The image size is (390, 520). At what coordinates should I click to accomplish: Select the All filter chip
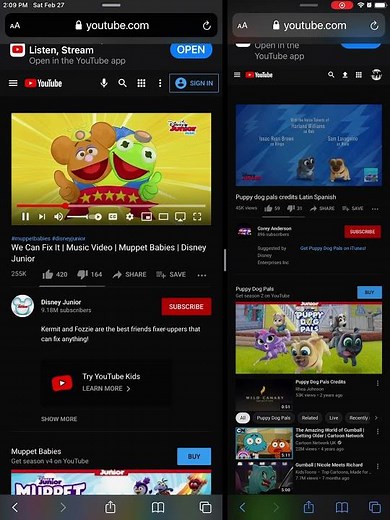243,418
